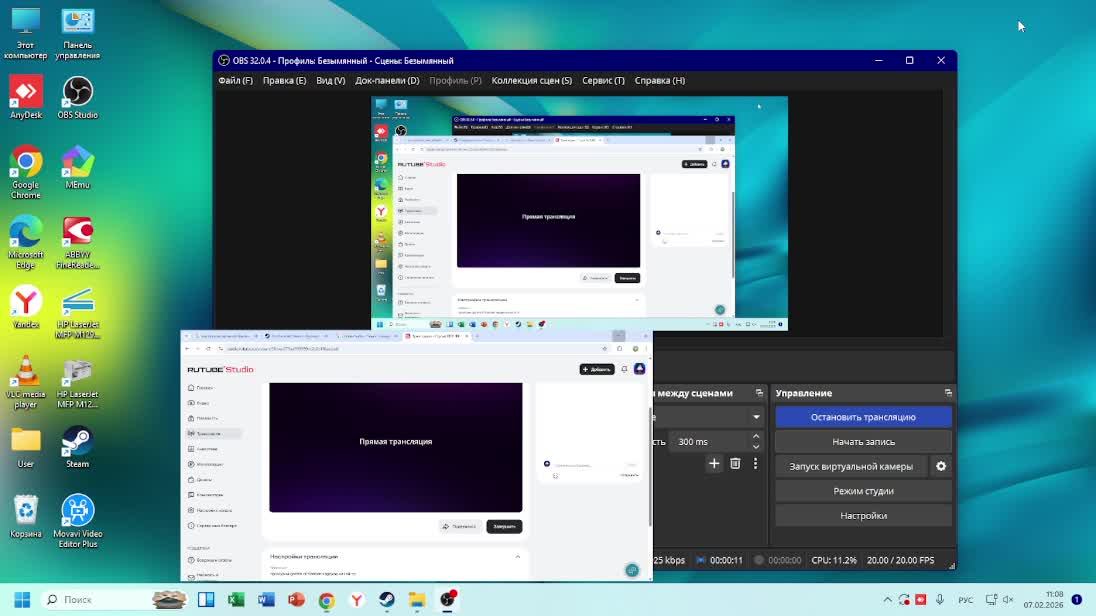The height and width of the screenshot is (616, 1096).
Task: Undock the scene transitions panel via float icon
Action: point(759,393)
